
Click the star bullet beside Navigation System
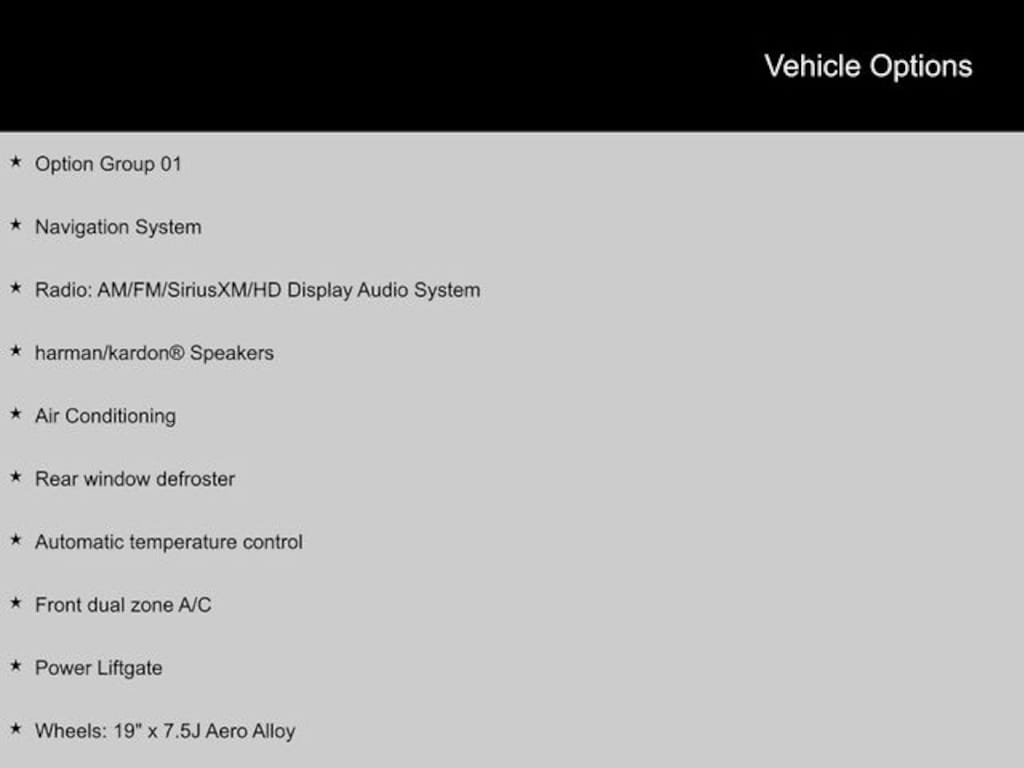point(15,225)
